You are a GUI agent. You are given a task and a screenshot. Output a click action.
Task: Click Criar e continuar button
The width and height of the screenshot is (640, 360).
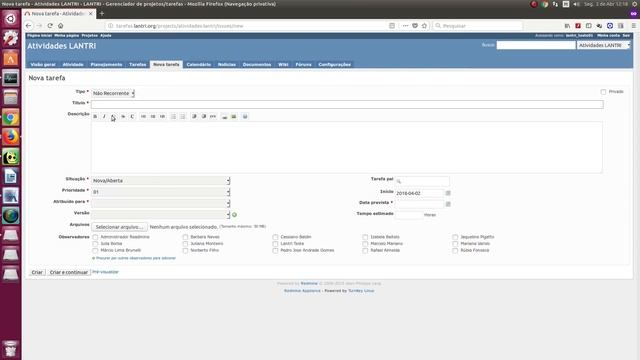pos(69,272)
